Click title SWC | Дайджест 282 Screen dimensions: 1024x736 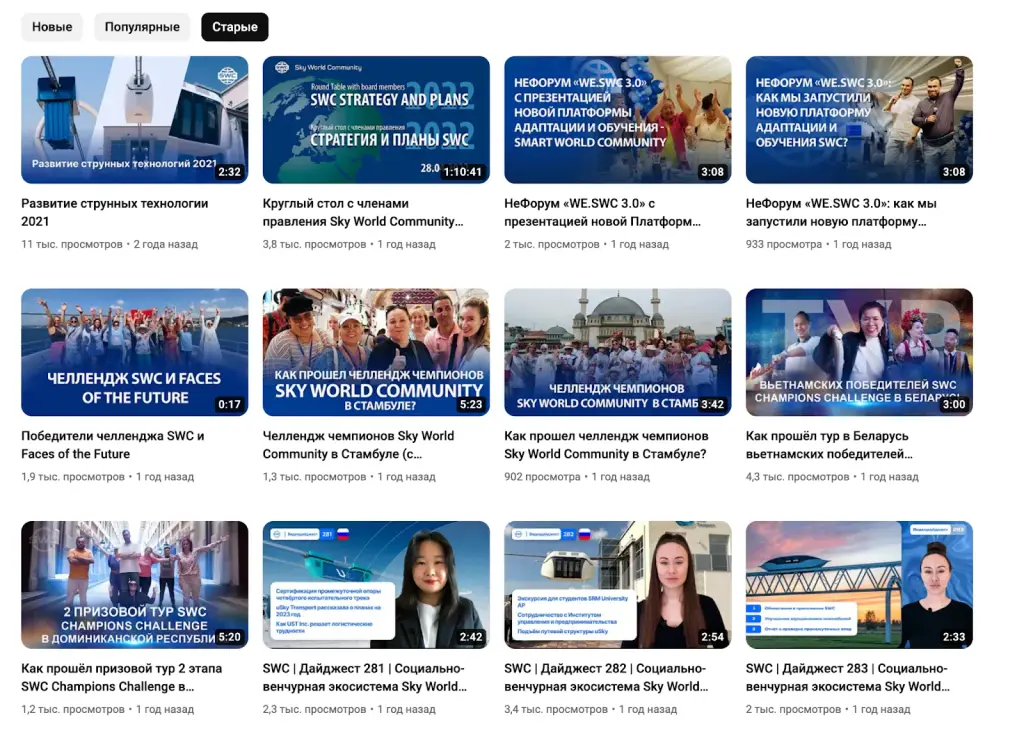pos(606,677)
